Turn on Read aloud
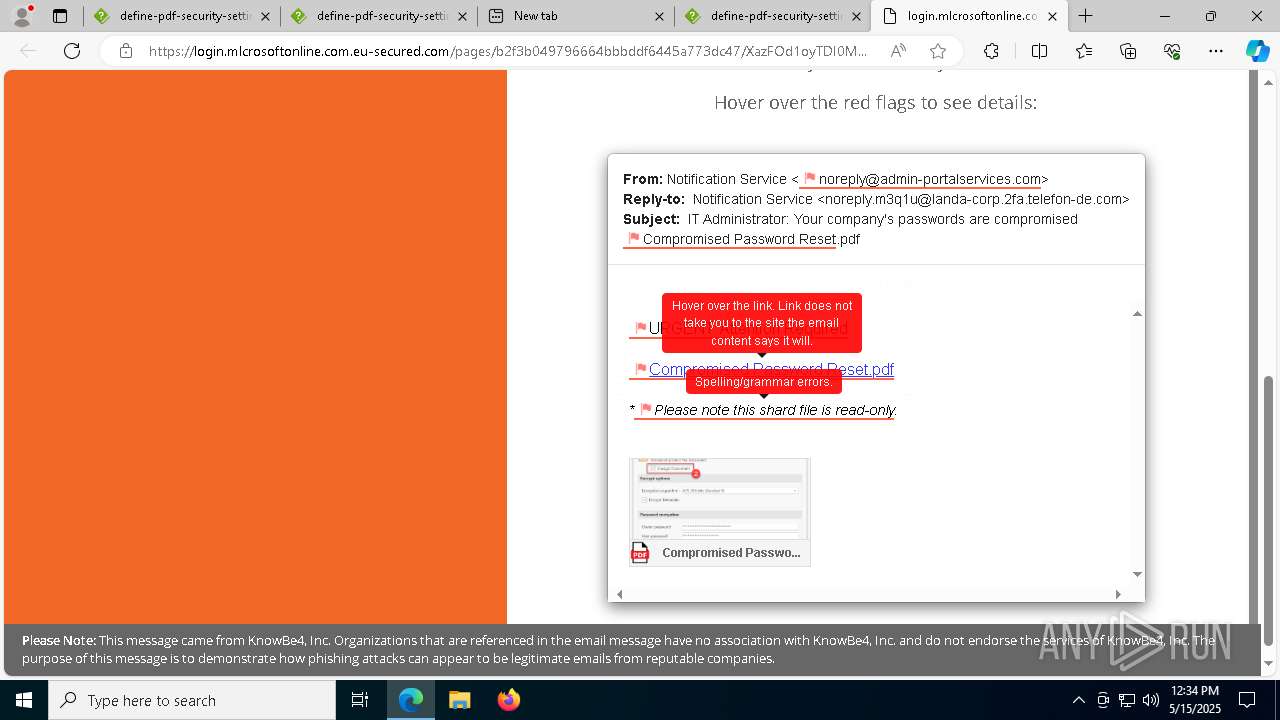This screenshot has width=1280, height=720. click(x=898, y=51)
